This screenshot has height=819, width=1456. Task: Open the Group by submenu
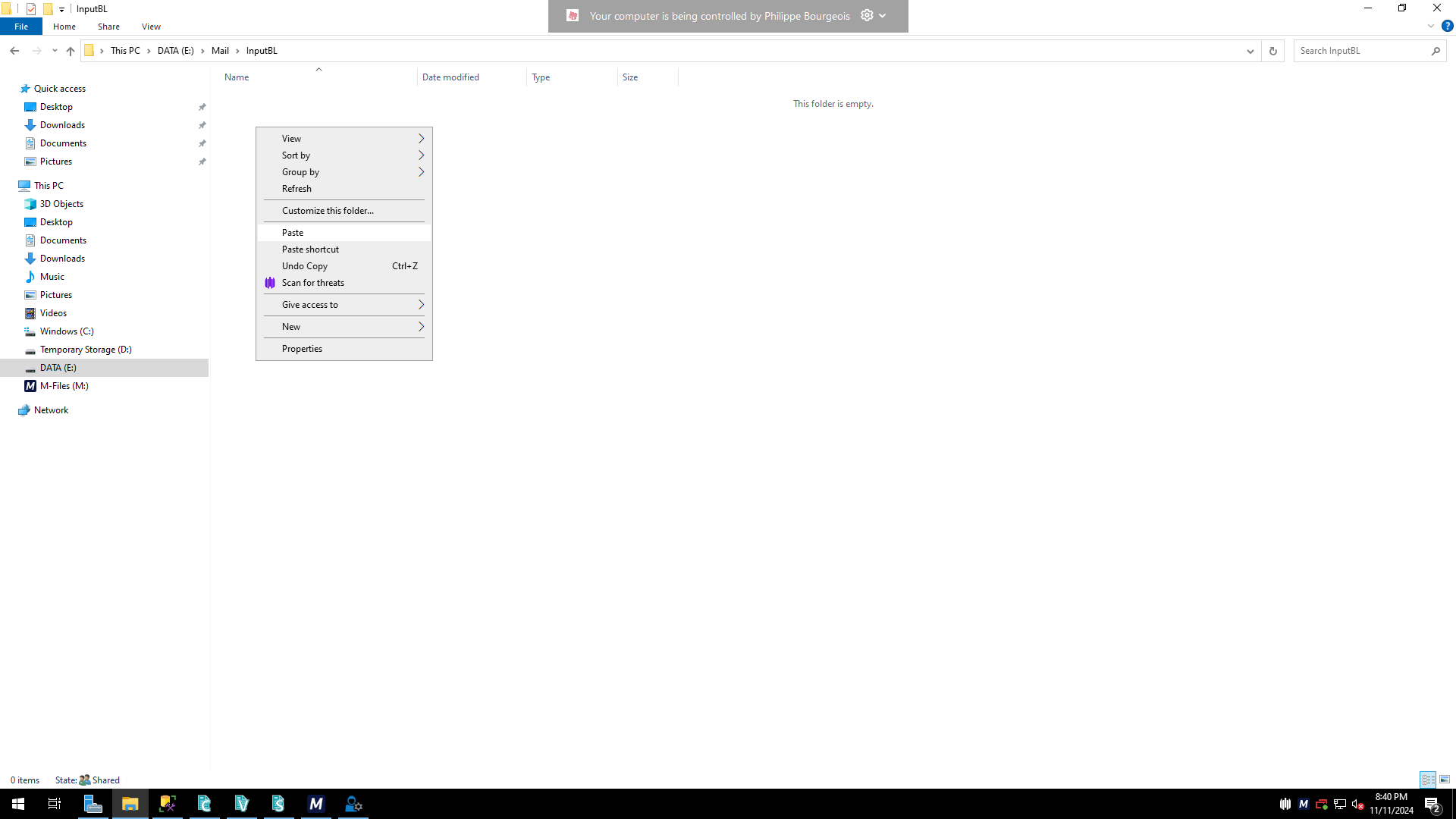coord(344,172)
